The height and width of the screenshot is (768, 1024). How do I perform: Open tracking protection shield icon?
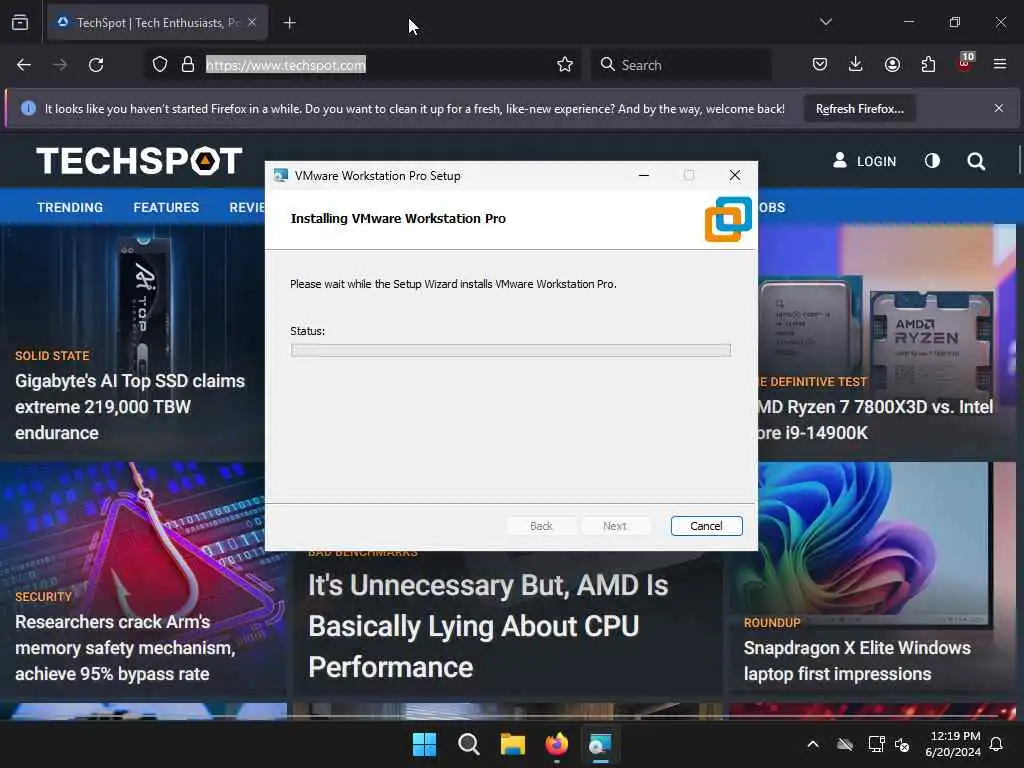(x=160, y=65)
